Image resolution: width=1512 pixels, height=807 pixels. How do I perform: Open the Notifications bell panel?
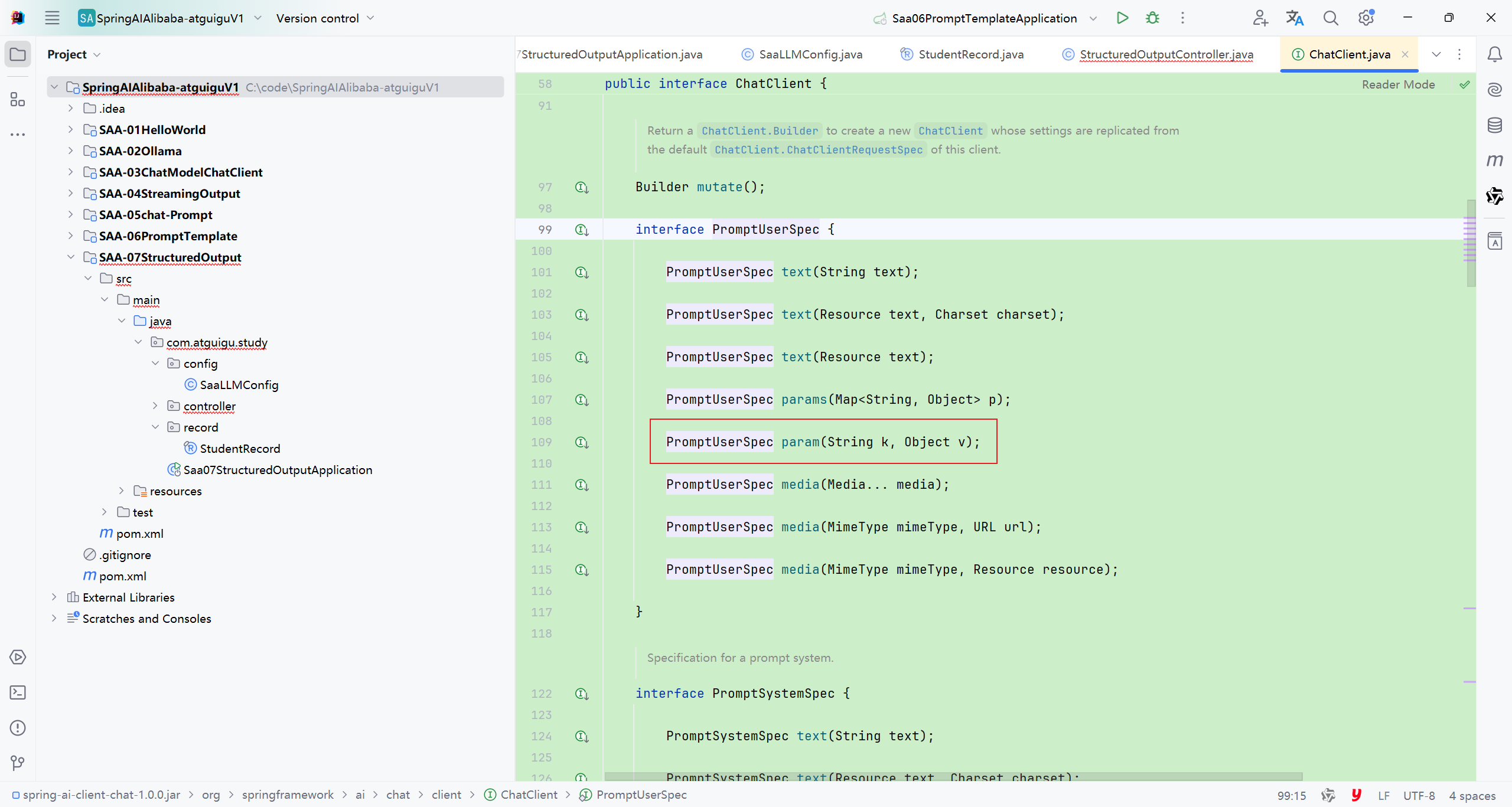[1494, 54]
